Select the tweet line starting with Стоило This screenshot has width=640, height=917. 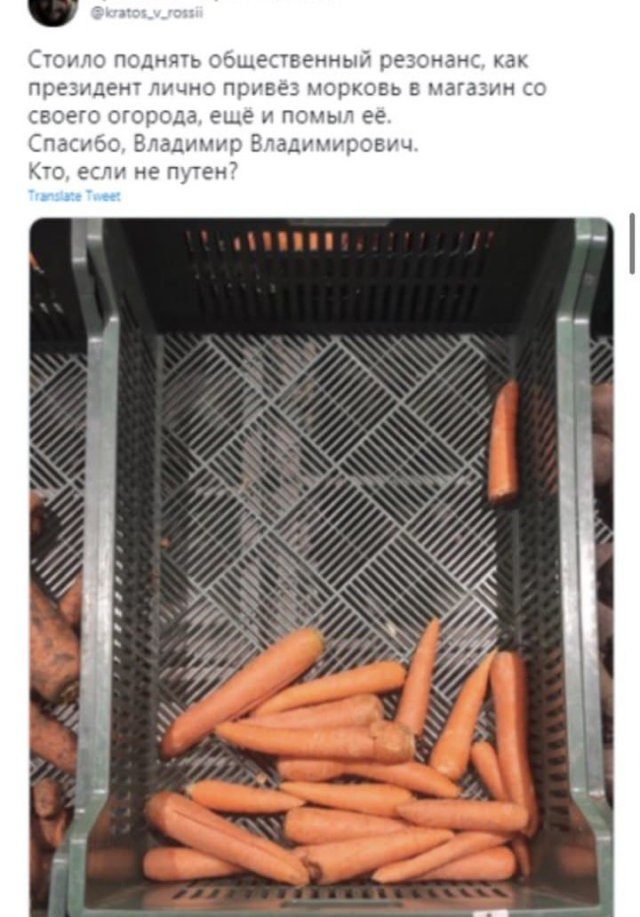278,60
